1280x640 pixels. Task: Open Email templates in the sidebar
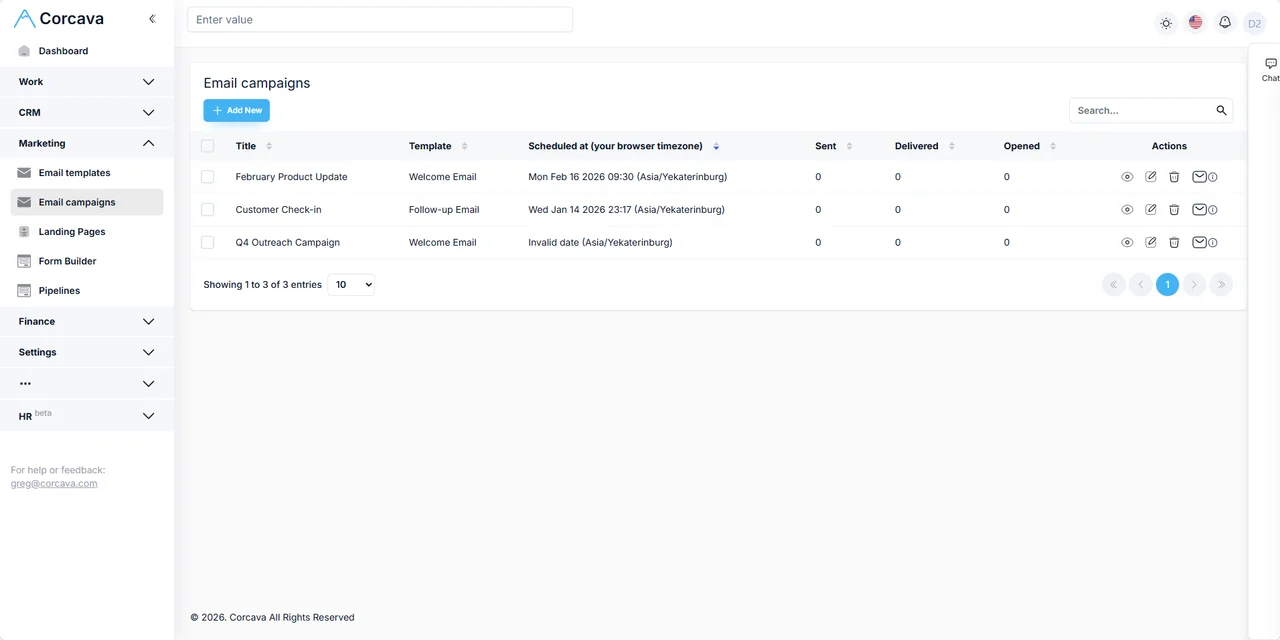point(87,173)
